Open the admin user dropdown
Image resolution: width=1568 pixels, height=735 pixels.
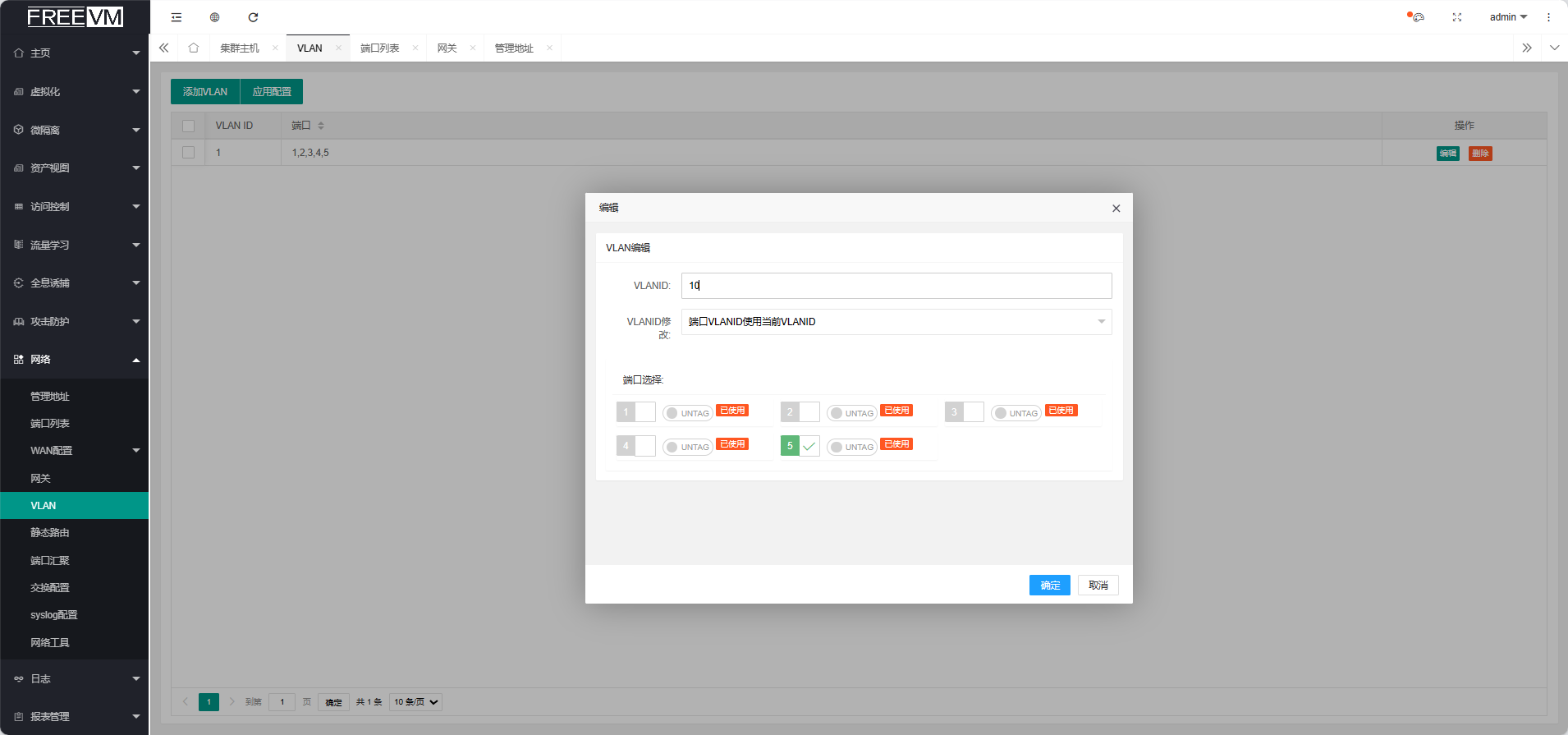[1508, 17]
